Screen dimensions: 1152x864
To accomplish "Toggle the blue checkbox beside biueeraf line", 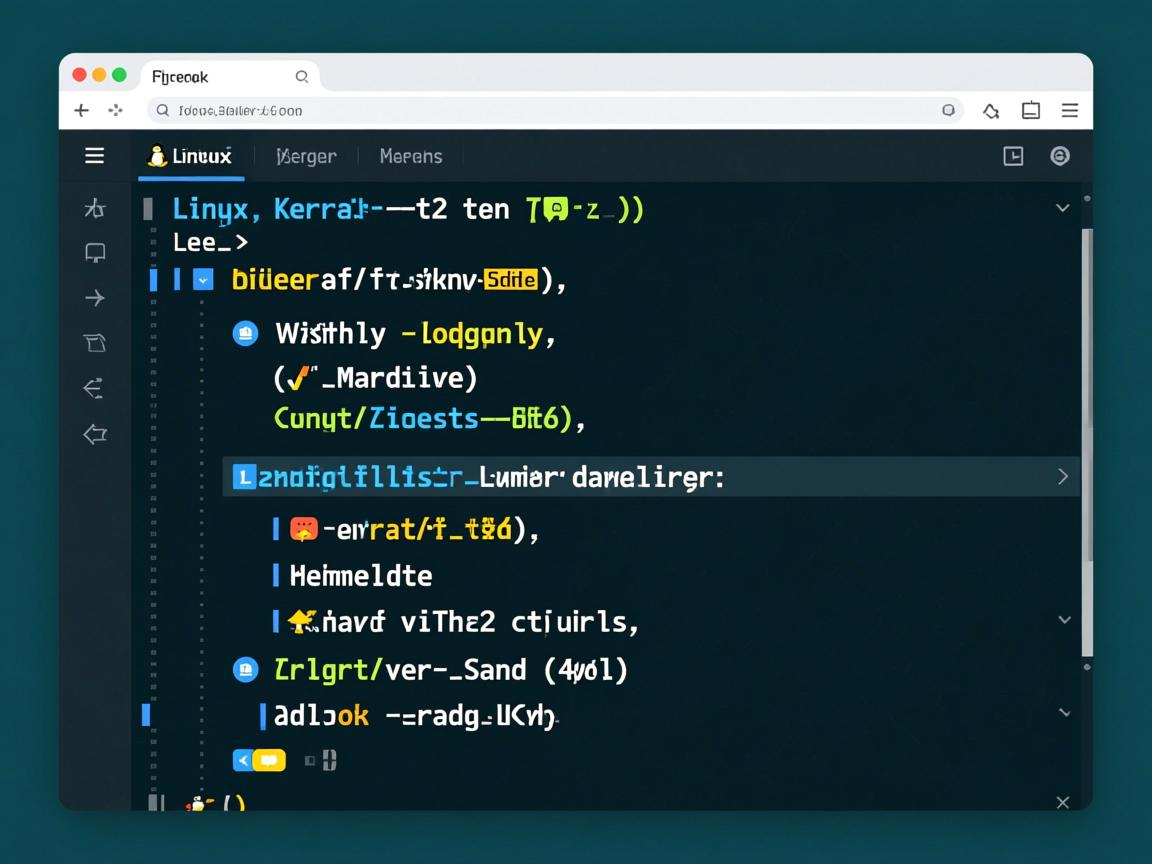I will [x=203, y=280].
